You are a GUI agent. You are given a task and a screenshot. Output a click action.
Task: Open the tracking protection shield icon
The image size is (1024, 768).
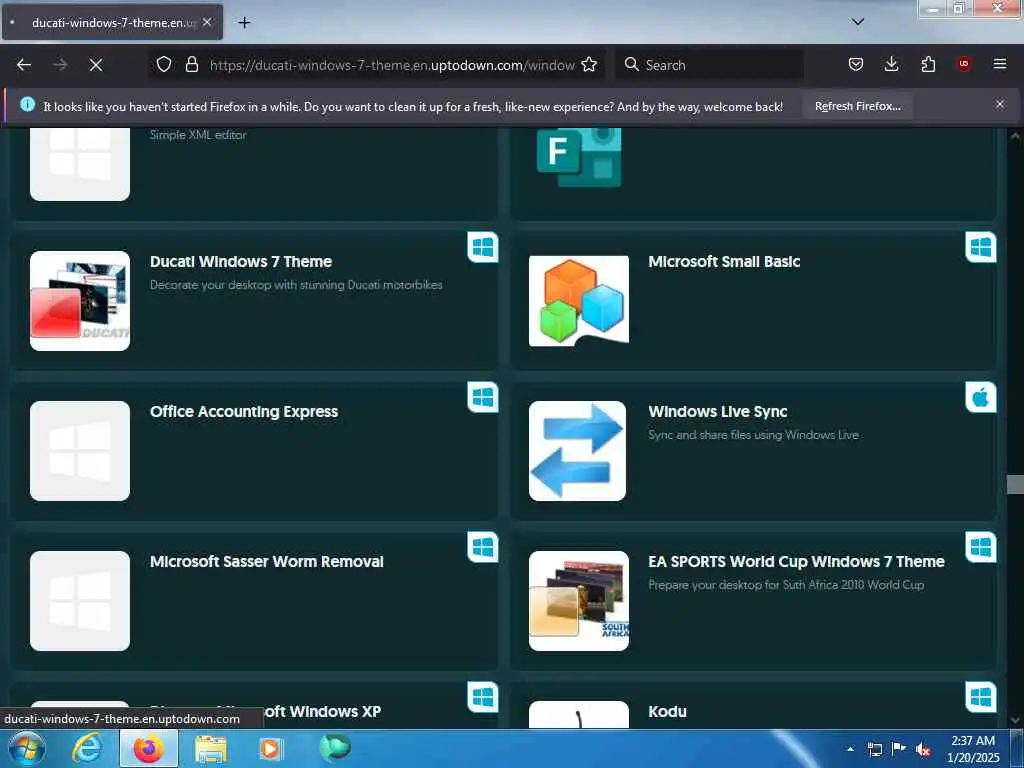tap(164, 64)
